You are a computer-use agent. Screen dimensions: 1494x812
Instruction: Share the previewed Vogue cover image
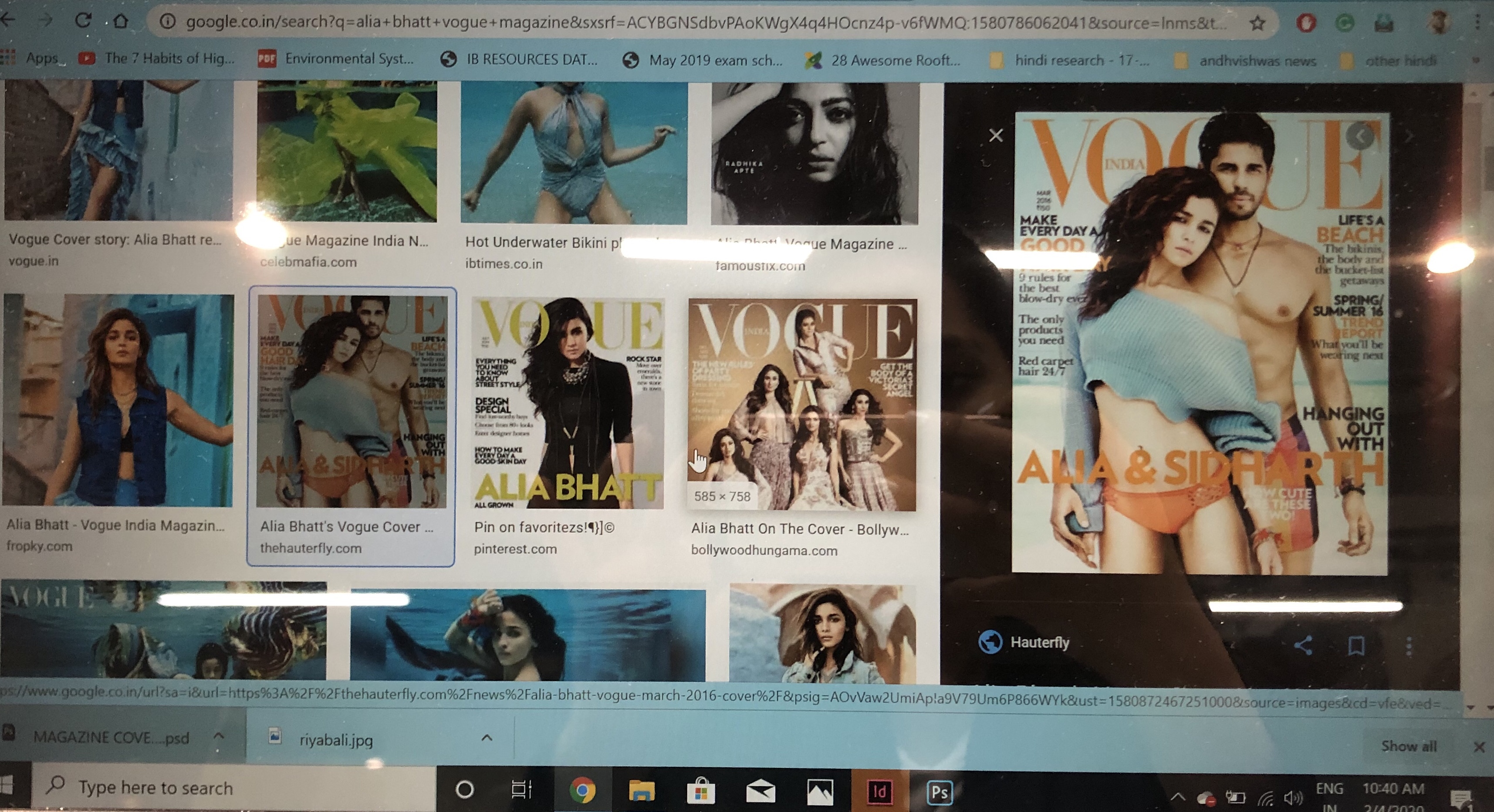click(1303, 645)
